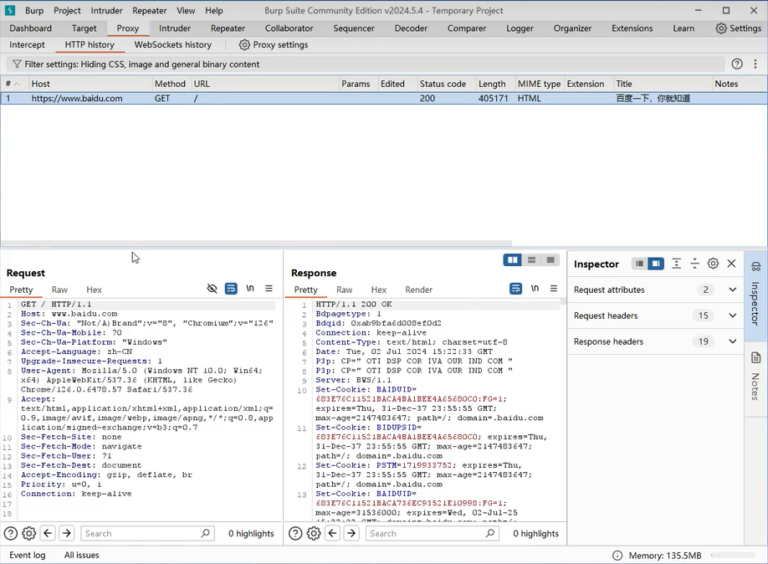Show Response in Hex view
Screen dimensions: 768x564
coord(379,289)
